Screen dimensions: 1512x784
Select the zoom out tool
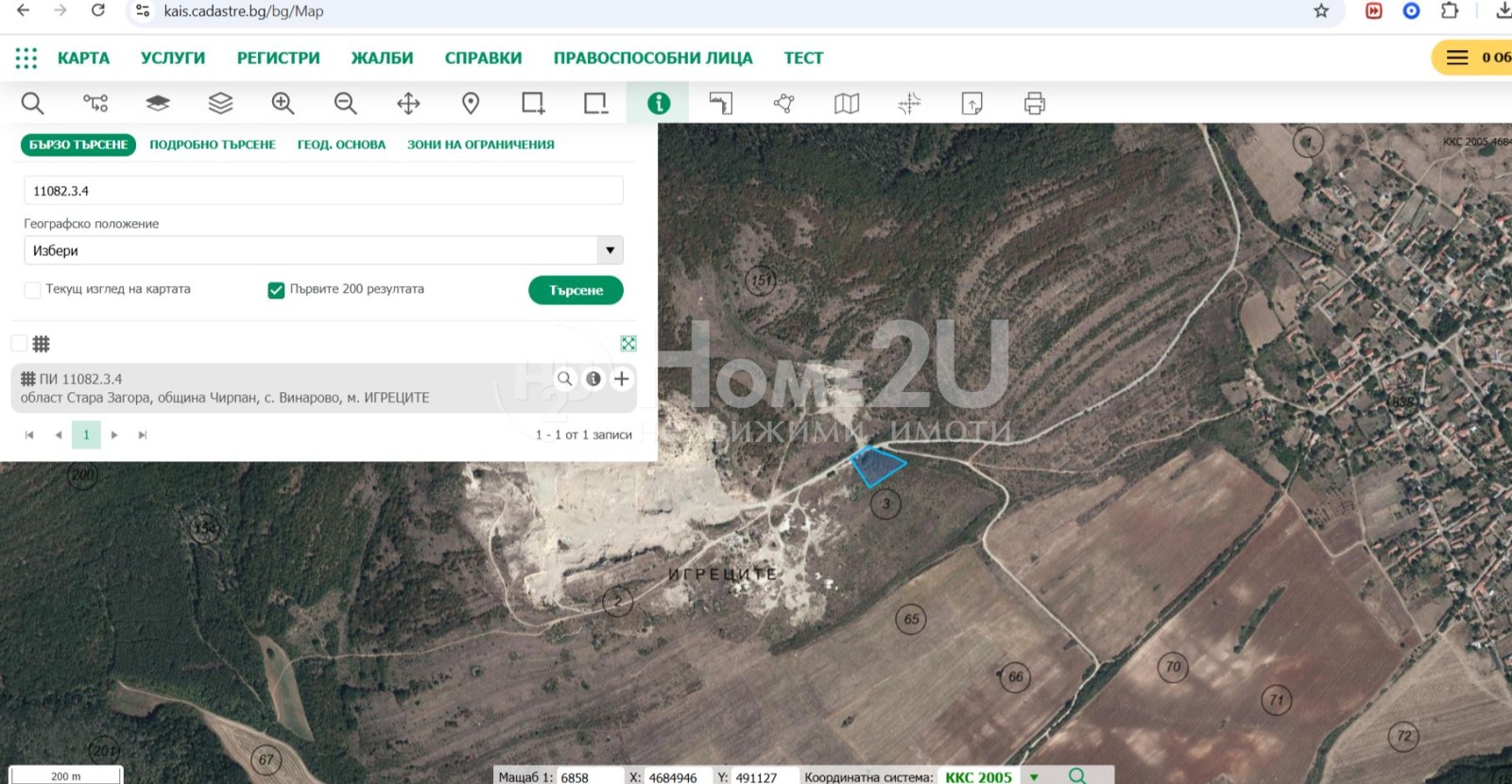pyautogui.click(x=345, y=103)
